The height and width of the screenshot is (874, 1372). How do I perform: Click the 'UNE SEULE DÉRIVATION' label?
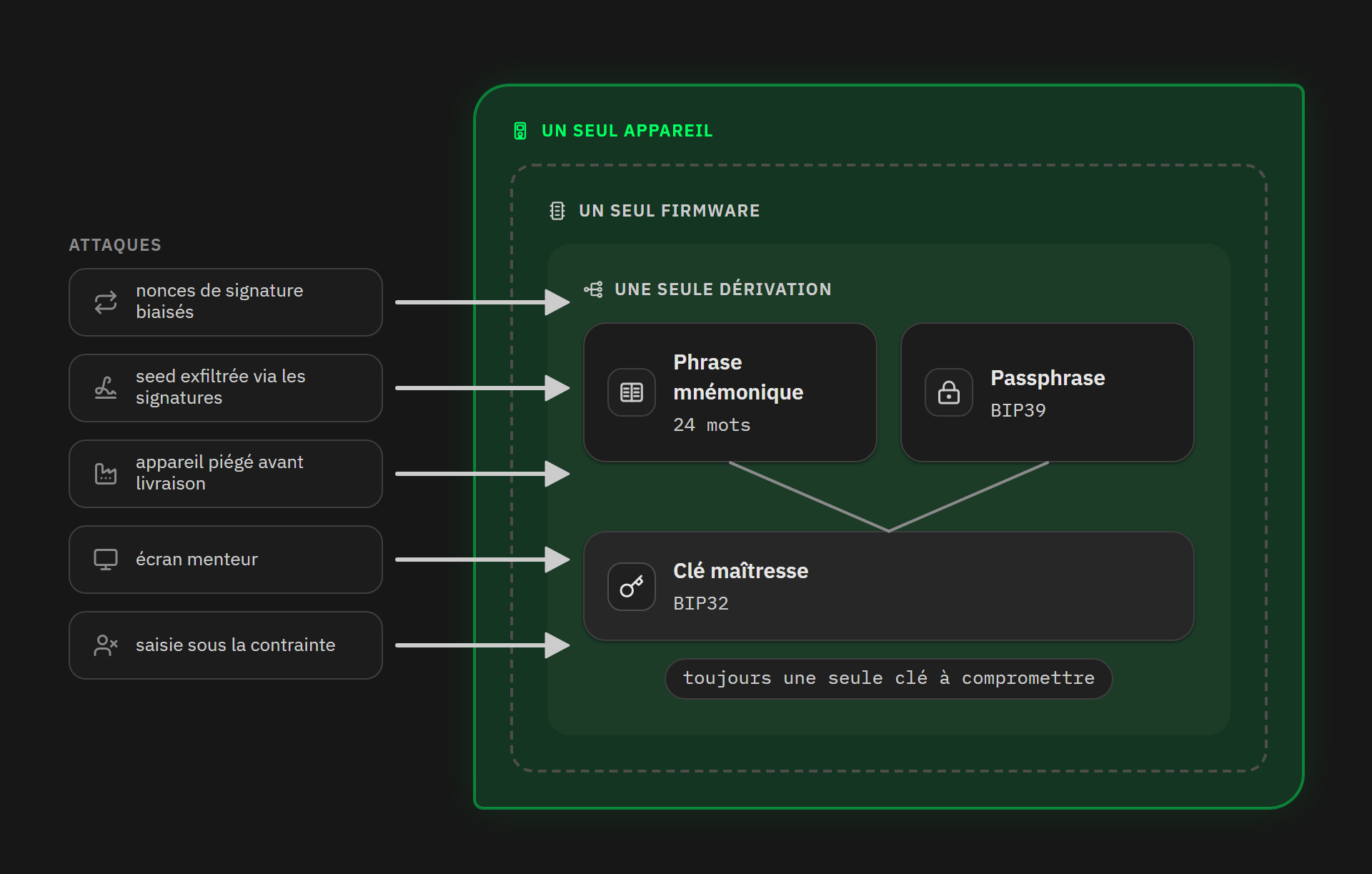click(x=722, y=289)
